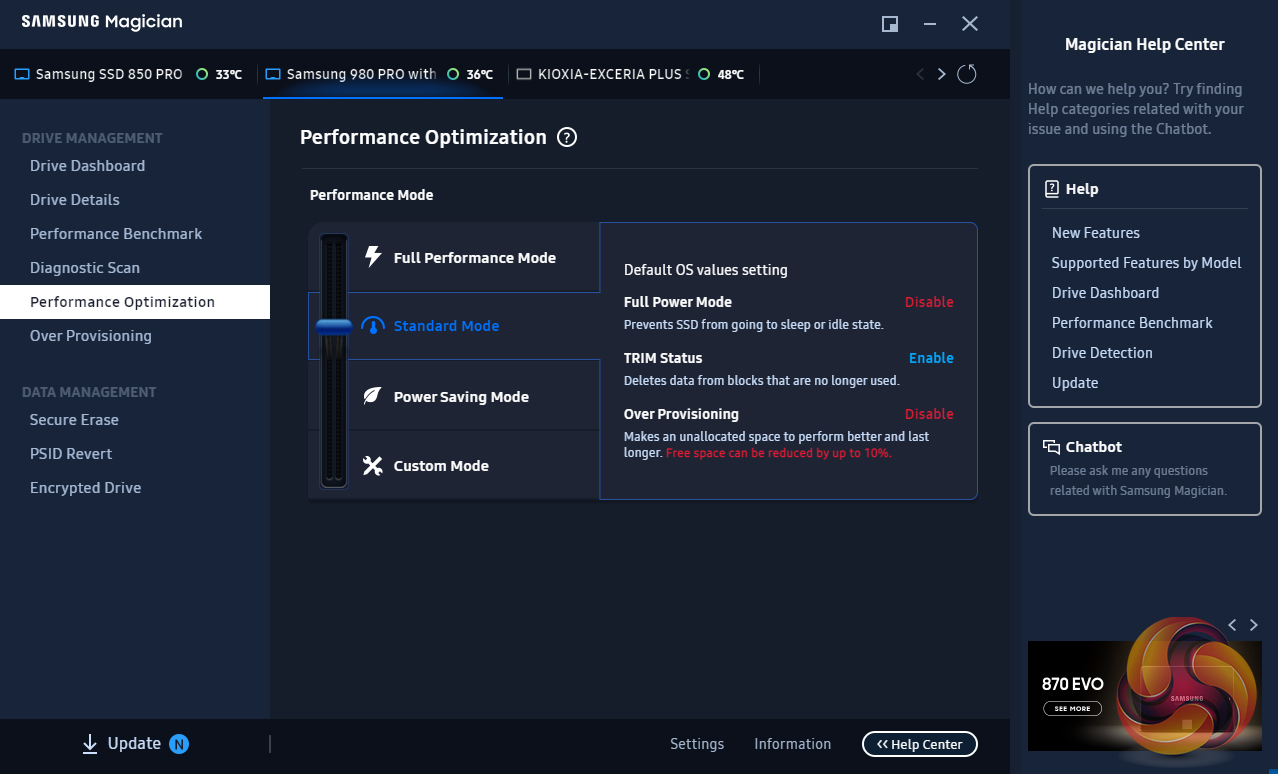Screen dimensions: 1278x774
Task: Switch to Samsung SSD 850 PRO tab
Action: tap(128, 74)
